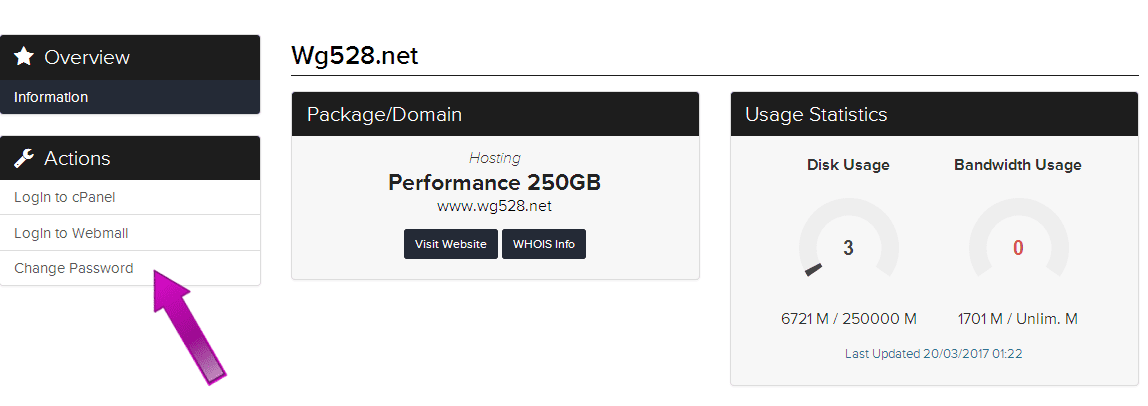Image resolution: width=1148 pixels, height=406 pixels.
Task: Open the Information menu item
Action: 51,97
